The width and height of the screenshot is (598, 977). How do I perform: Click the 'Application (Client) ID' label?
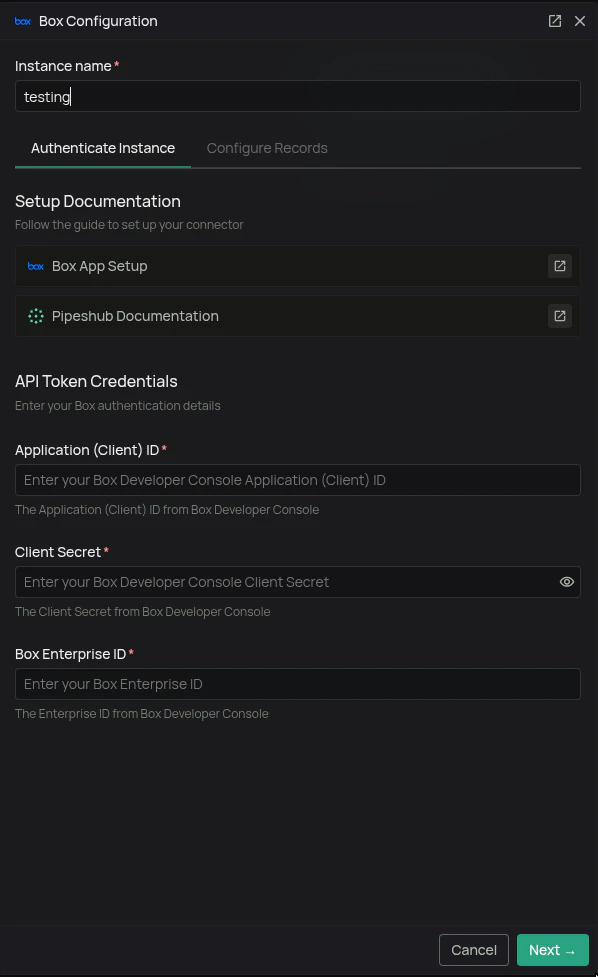(x=87, y=450)
